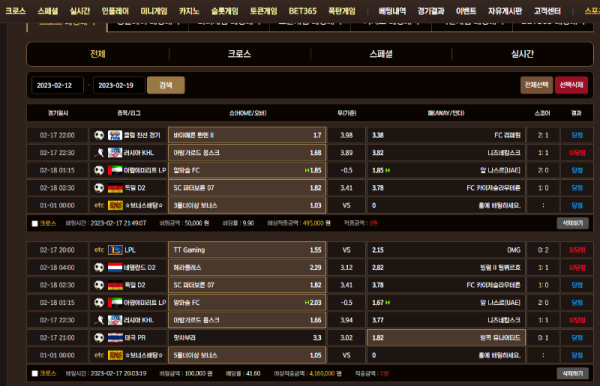Click the 0:2 score in the LPL row
This screenshot has width=600, height=386.
click(x=543, y=250)
